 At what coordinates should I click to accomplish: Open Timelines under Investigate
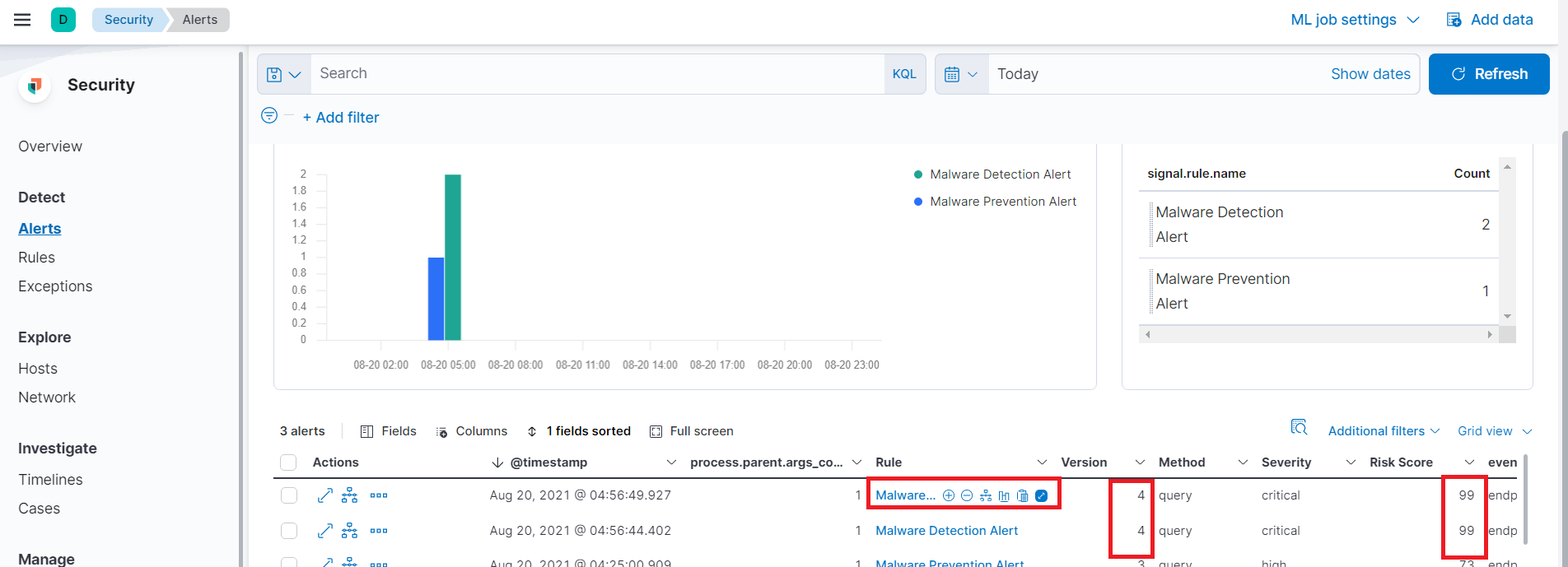50,480
